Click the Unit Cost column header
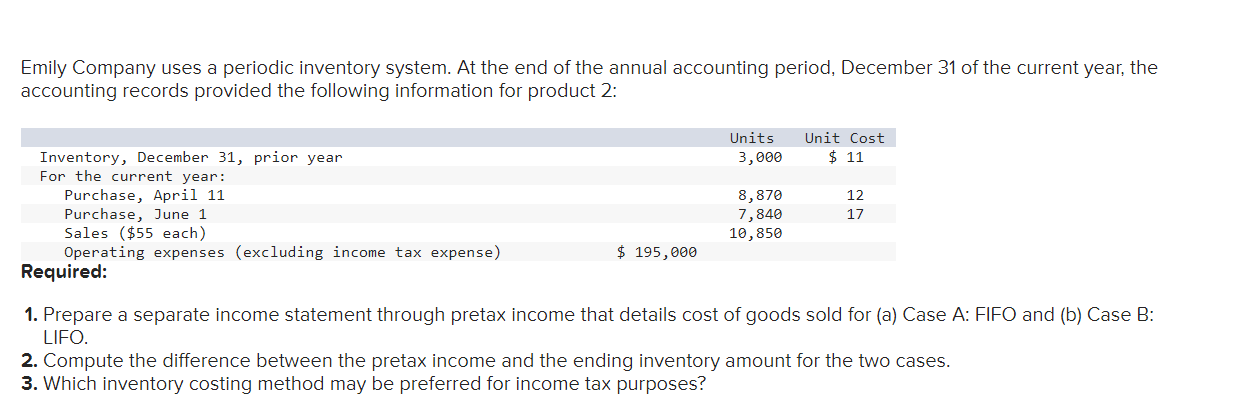The height and width of the screenshot is (418, 1252). (845, 138)
